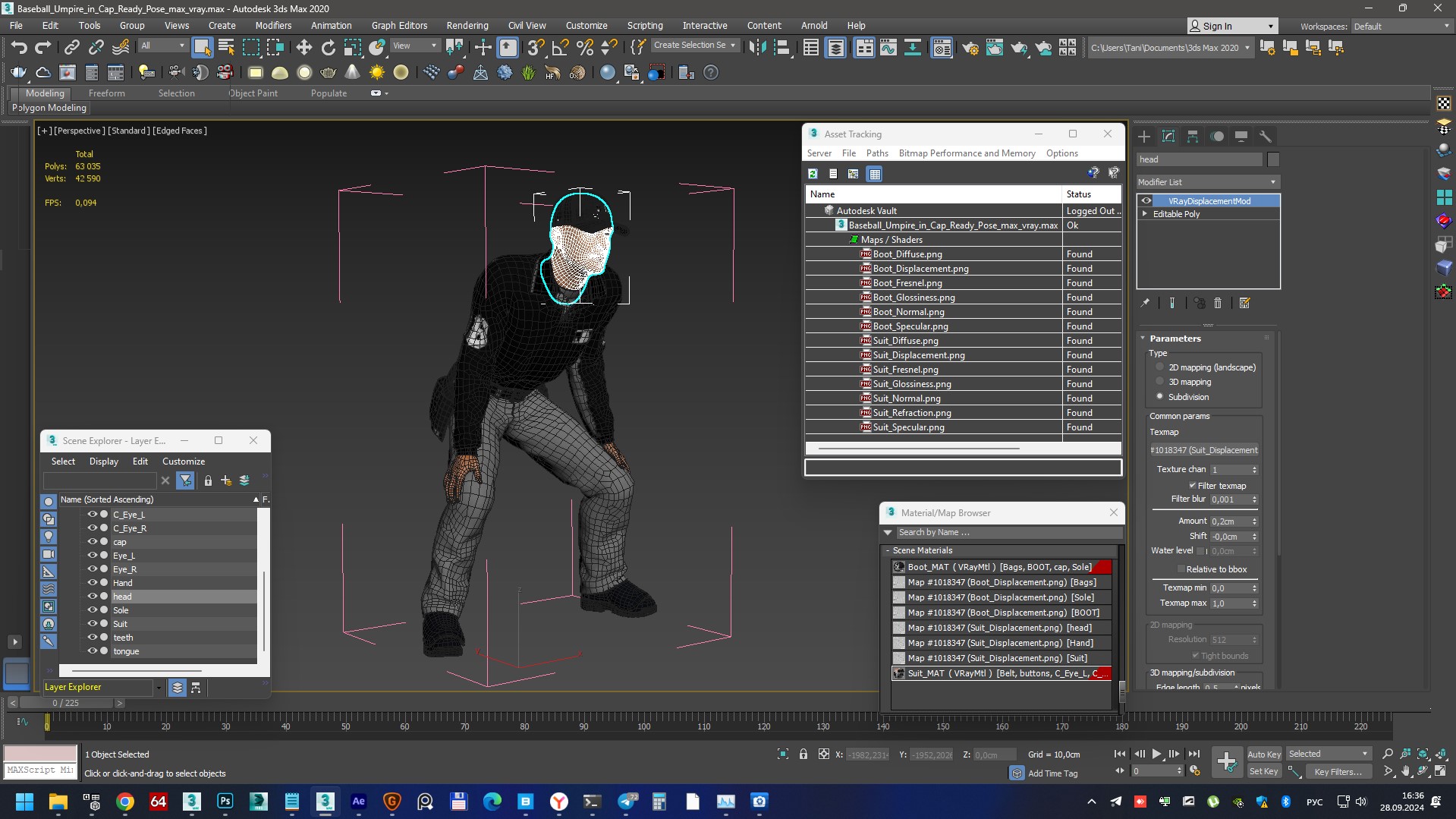Click the Undo arrow icon
1456x819 pixels.
pyautogui.click(x=18, y=48)
